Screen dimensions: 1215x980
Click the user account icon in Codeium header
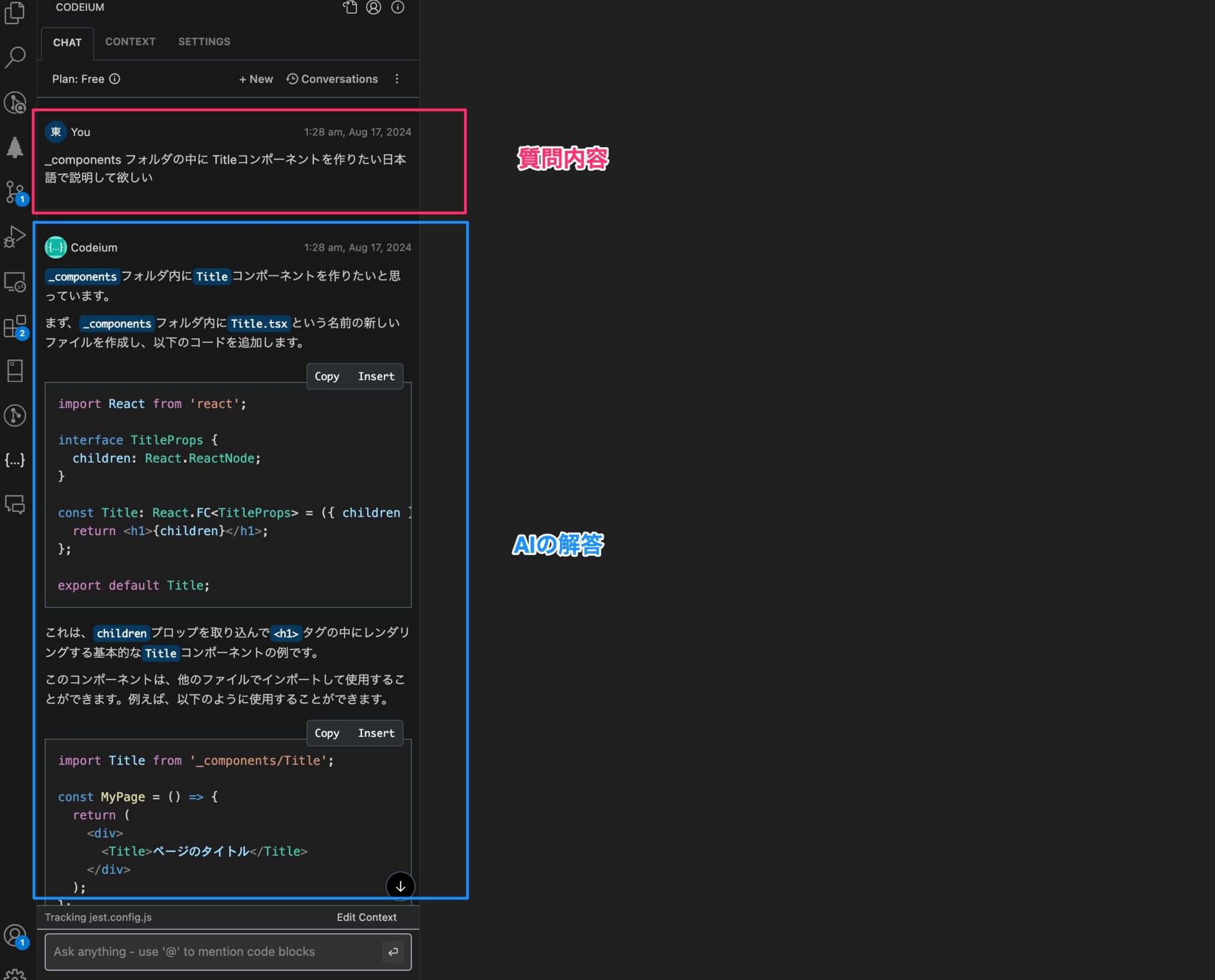pyautogui.click(x=373, y=8)
